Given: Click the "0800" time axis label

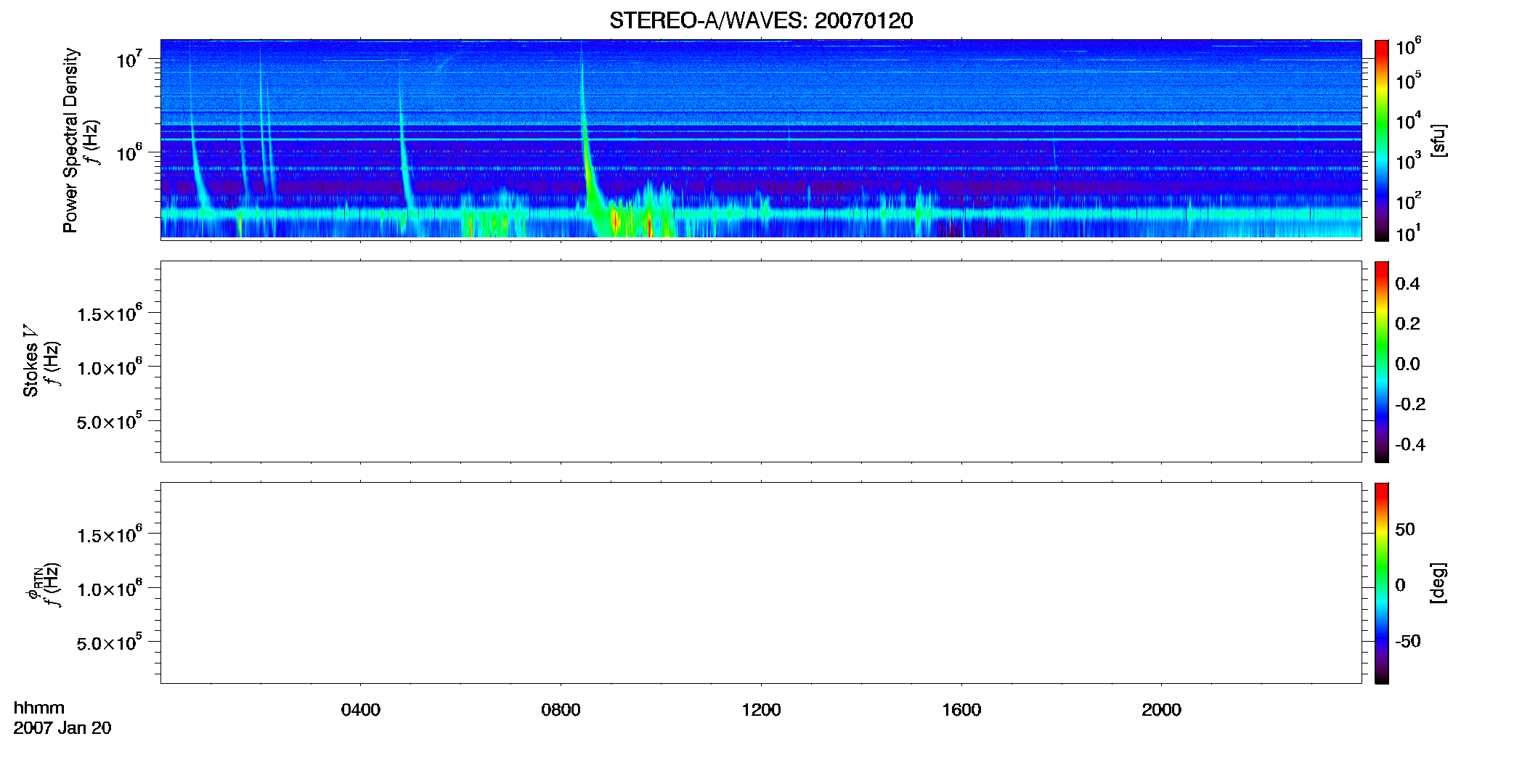Looking at the screenshot, I should (561, 710).
